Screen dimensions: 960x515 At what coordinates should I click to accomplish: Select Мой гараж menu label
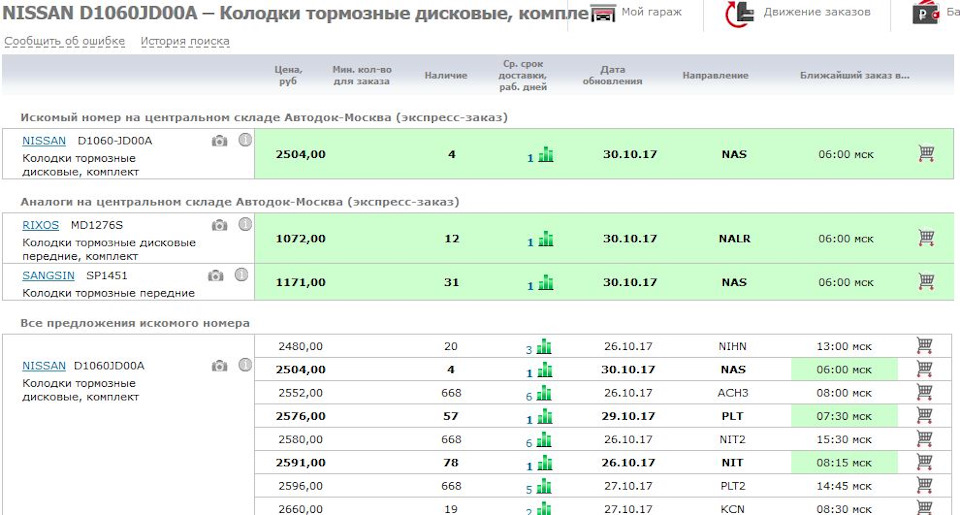point(651,12)
